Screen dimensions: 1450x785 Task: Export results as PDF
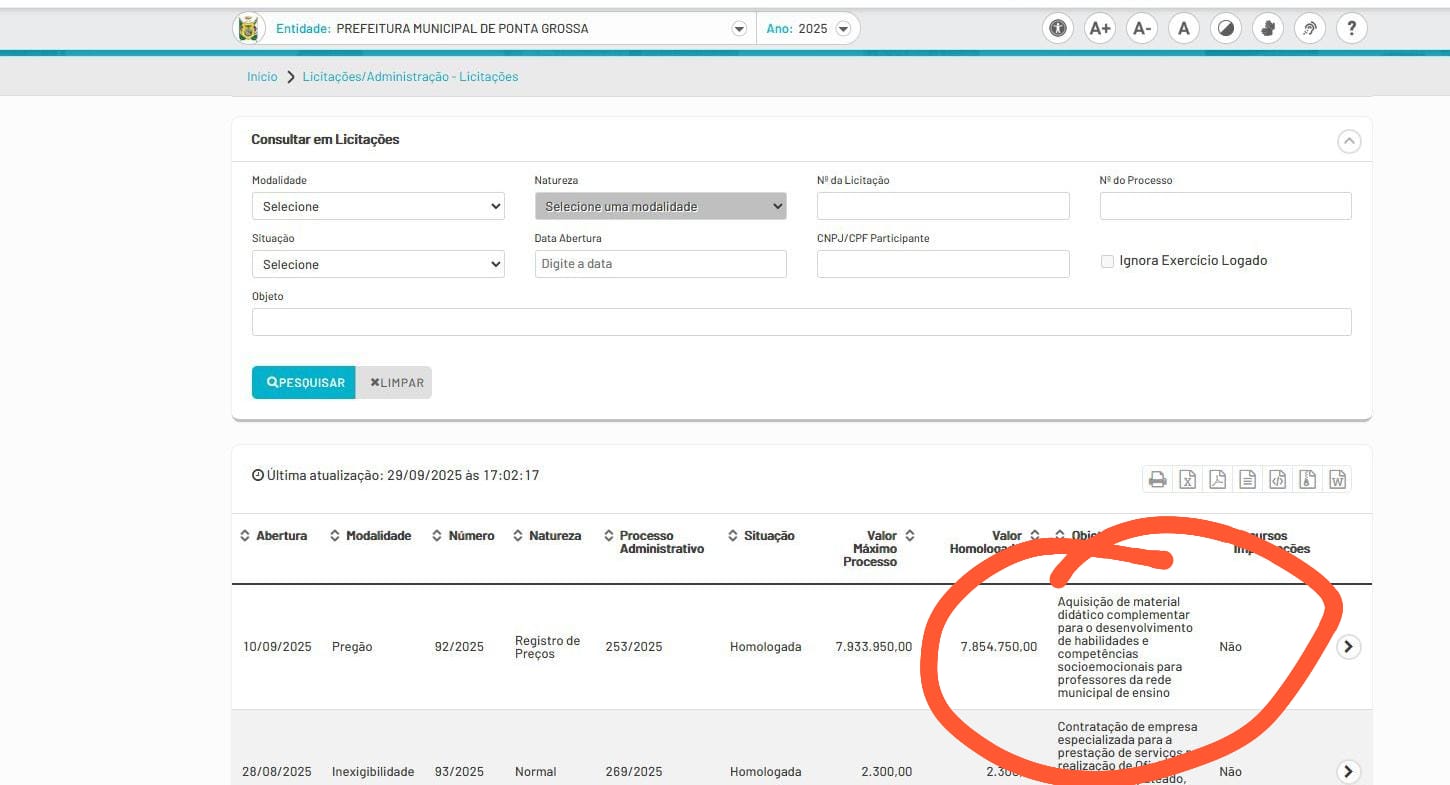(1217, 479)
